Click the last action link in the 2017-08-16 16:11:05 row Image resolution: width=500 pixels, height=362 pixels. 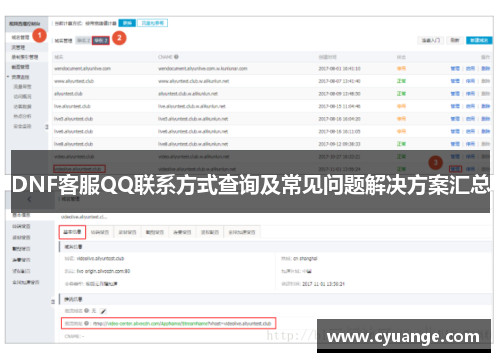(x=486, y=131)
